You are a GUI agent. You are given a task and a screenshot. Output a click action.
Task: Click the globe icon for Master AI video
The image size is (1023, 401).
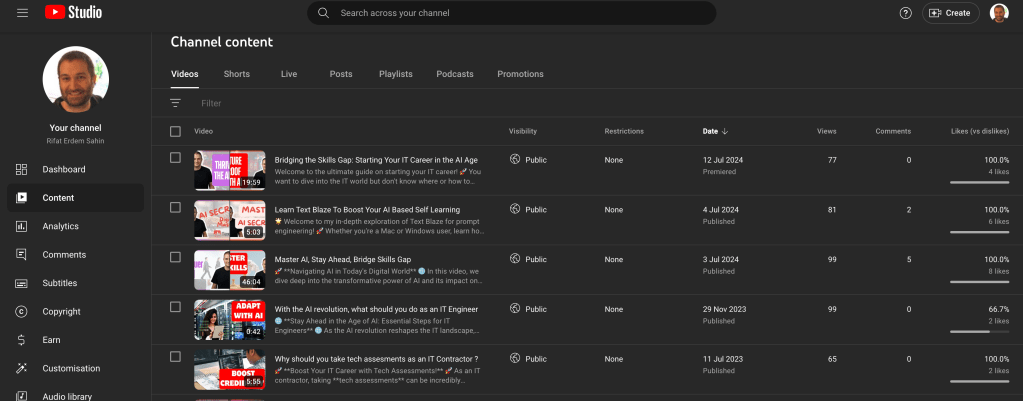[515, 259]
